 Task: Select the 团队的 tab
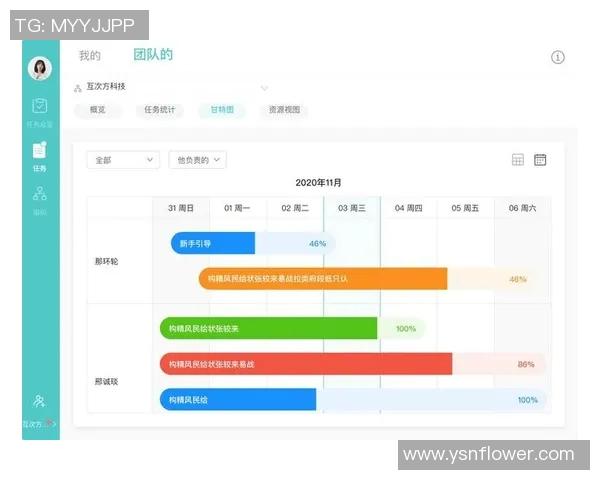click(x=153, y=55)
